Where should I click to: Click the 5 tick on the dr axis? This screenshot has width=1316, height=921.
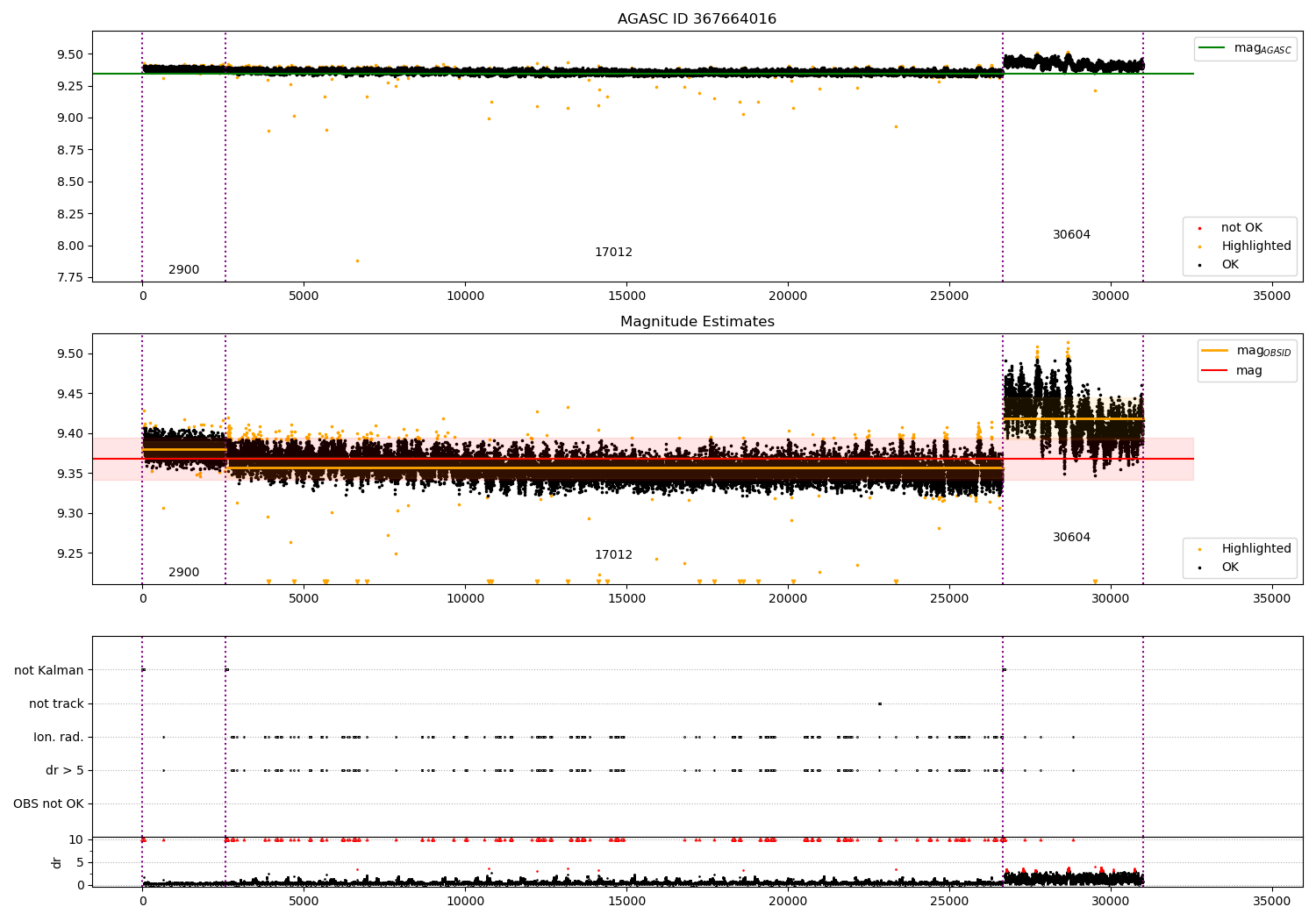point(81,863)
